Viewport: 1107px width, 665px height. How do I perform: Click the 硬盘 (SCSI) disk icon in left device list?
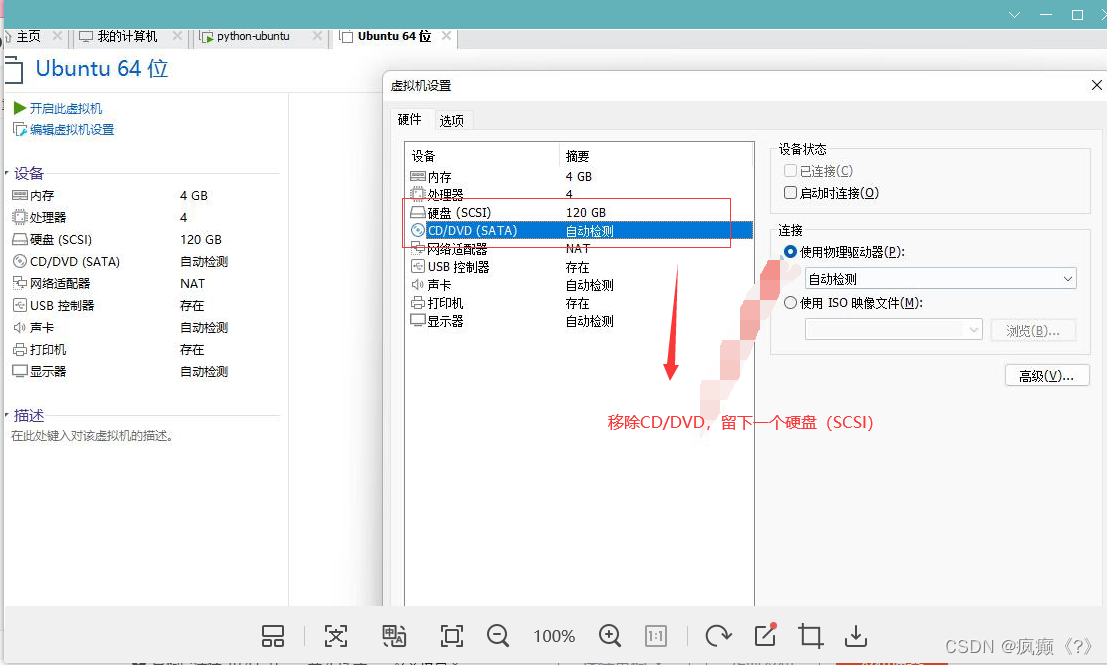[20, 239]
